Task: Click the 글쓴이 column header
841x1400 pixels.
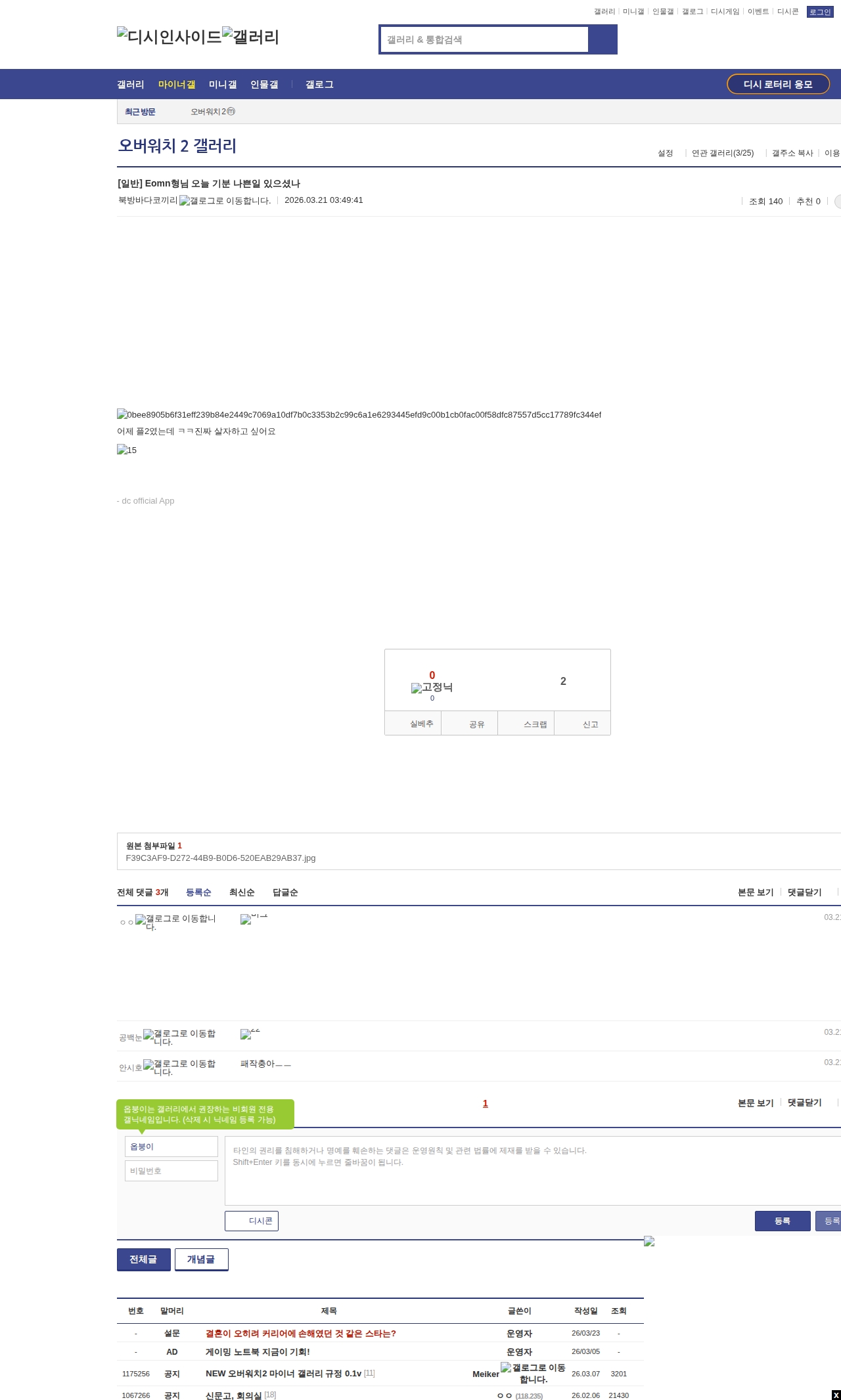Action: [x=519, y=1311]
